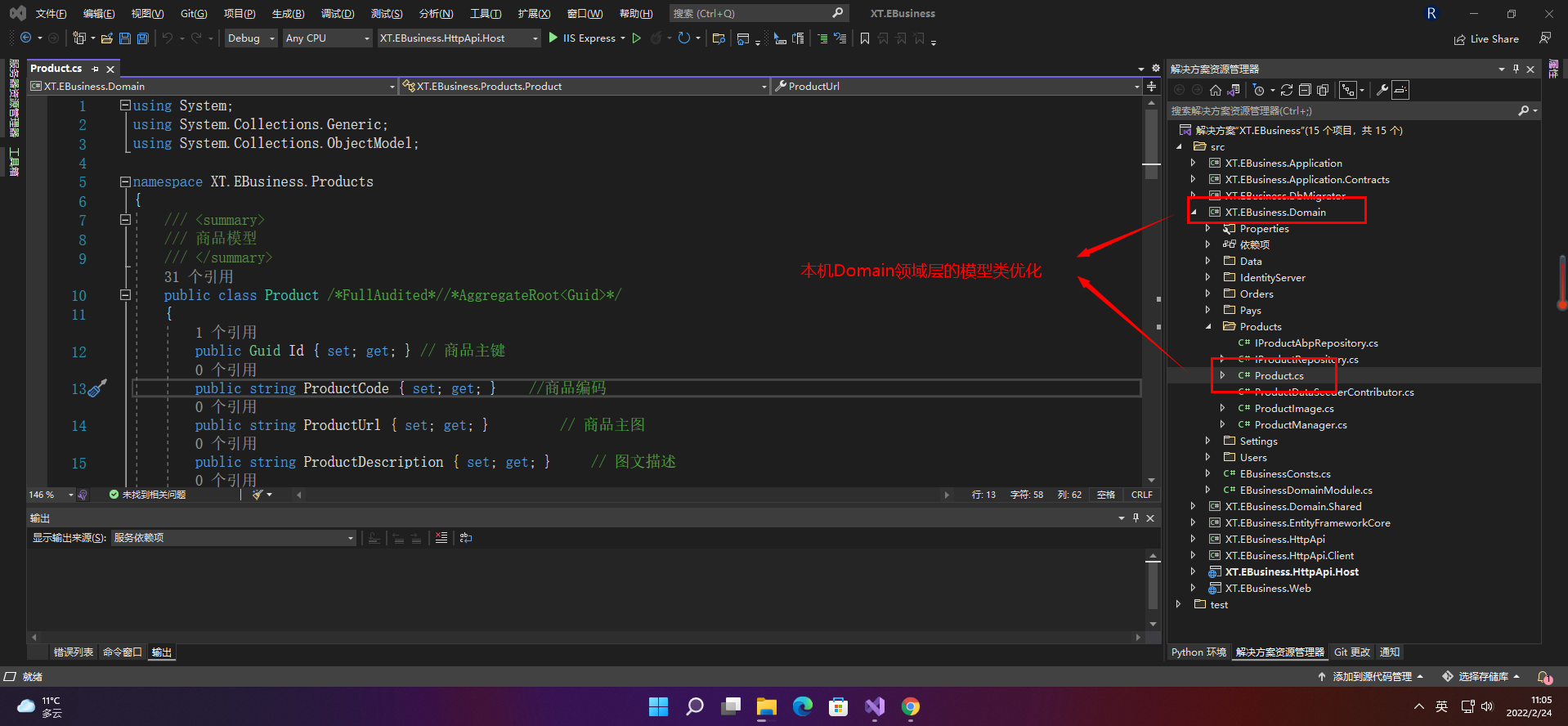Open the 工具(T) menu
Screen dimensions: 1568x726
(x=486, y=14)
